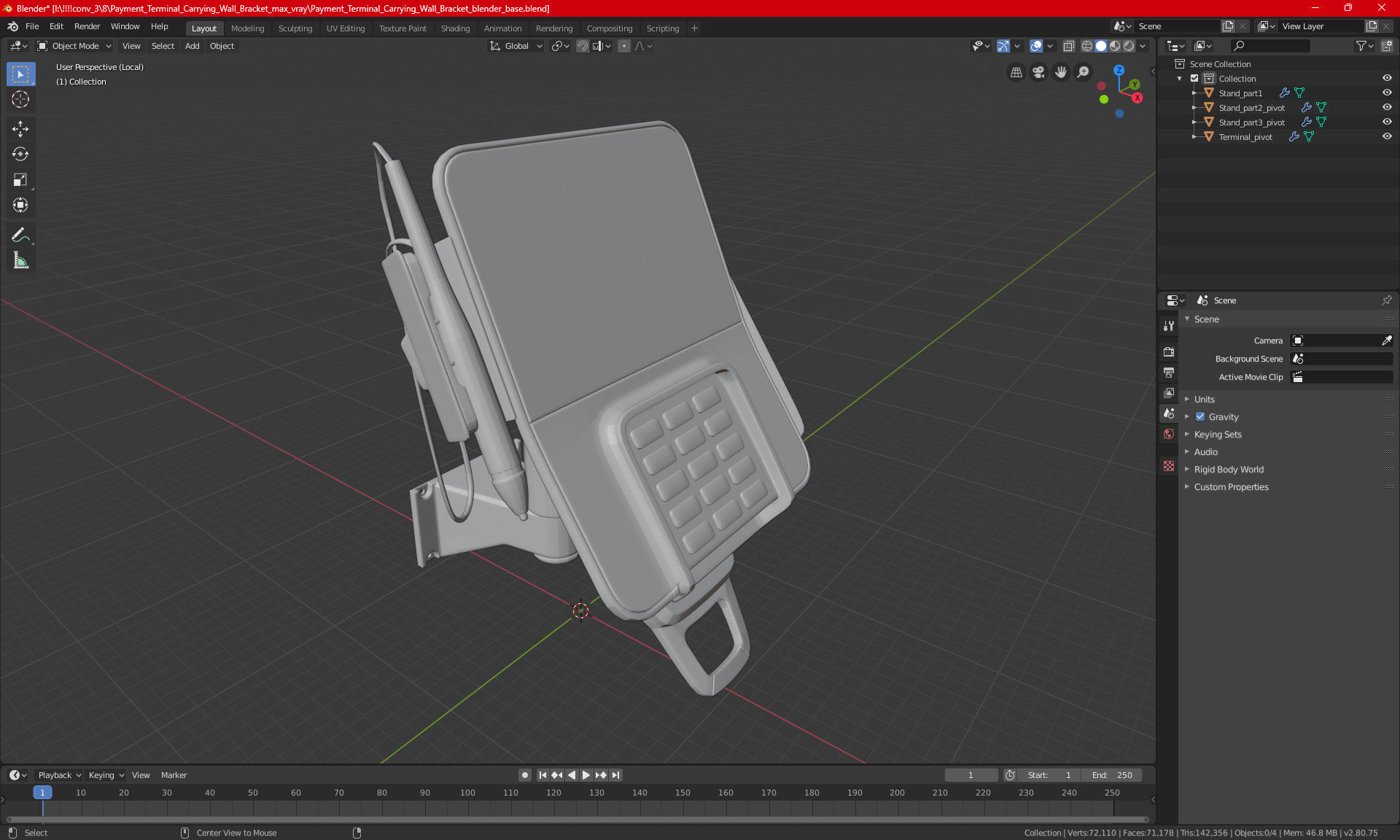The height and width of the screenshot is (840, 1400).
Task: Click the zoom view magnifier icon
Action: (1084, 72)
